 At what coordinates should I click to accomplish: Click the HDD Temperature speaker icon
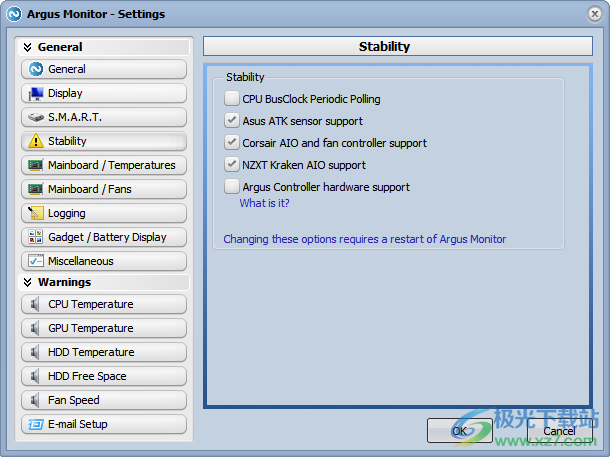pos(35,352)
